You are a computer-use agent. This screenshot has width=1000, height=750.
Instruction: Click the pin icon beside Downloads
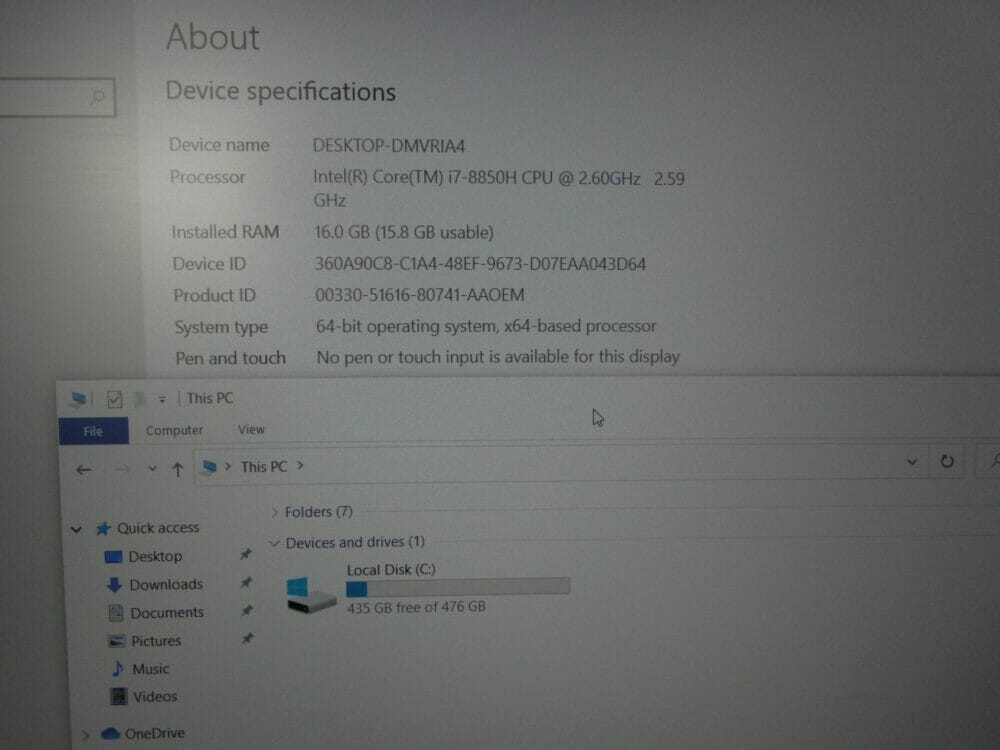click(x=246, y=582)
